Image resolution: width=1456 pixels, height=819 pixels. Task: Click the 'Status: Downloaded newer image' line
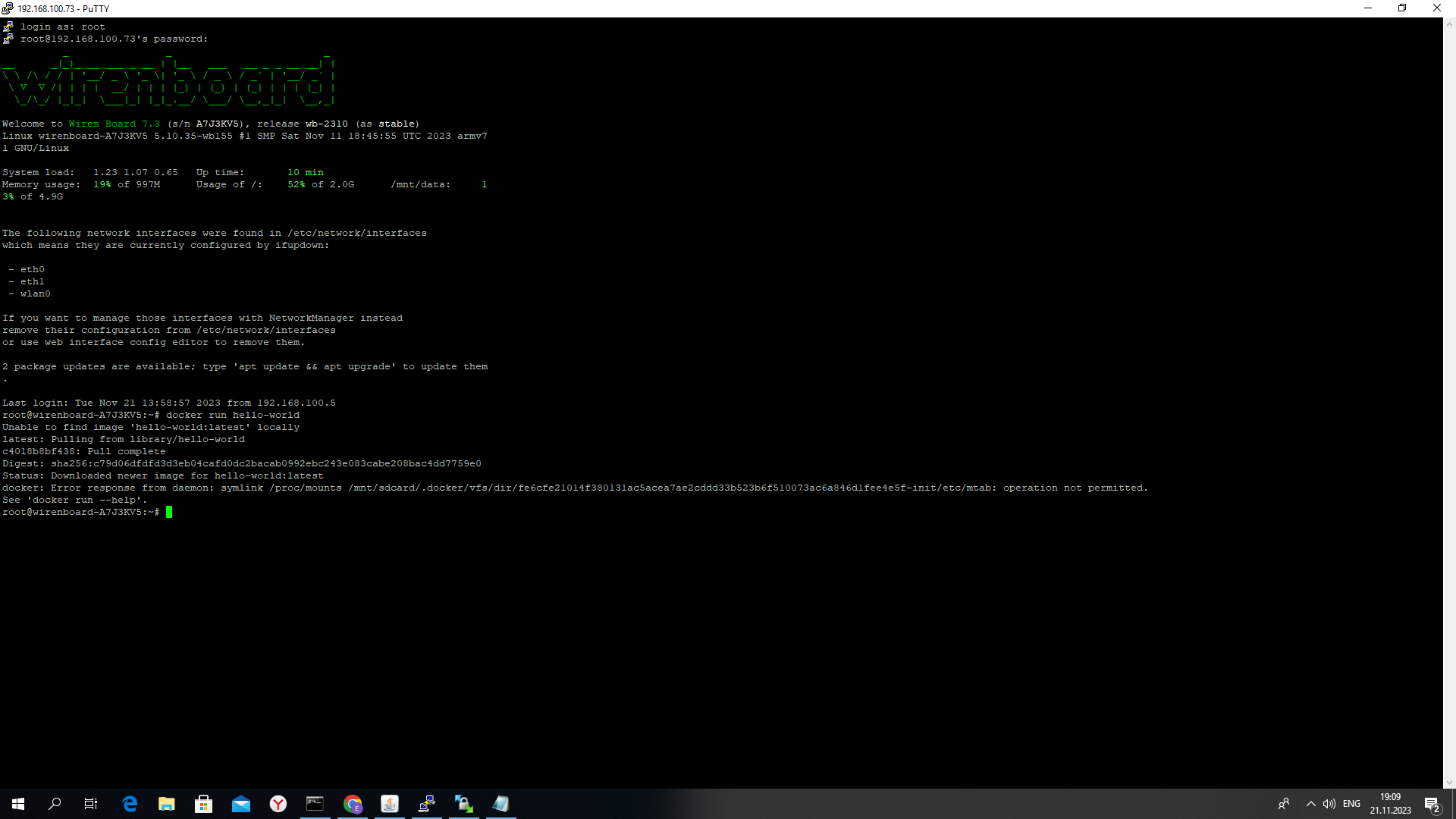[x=163, y=475]
